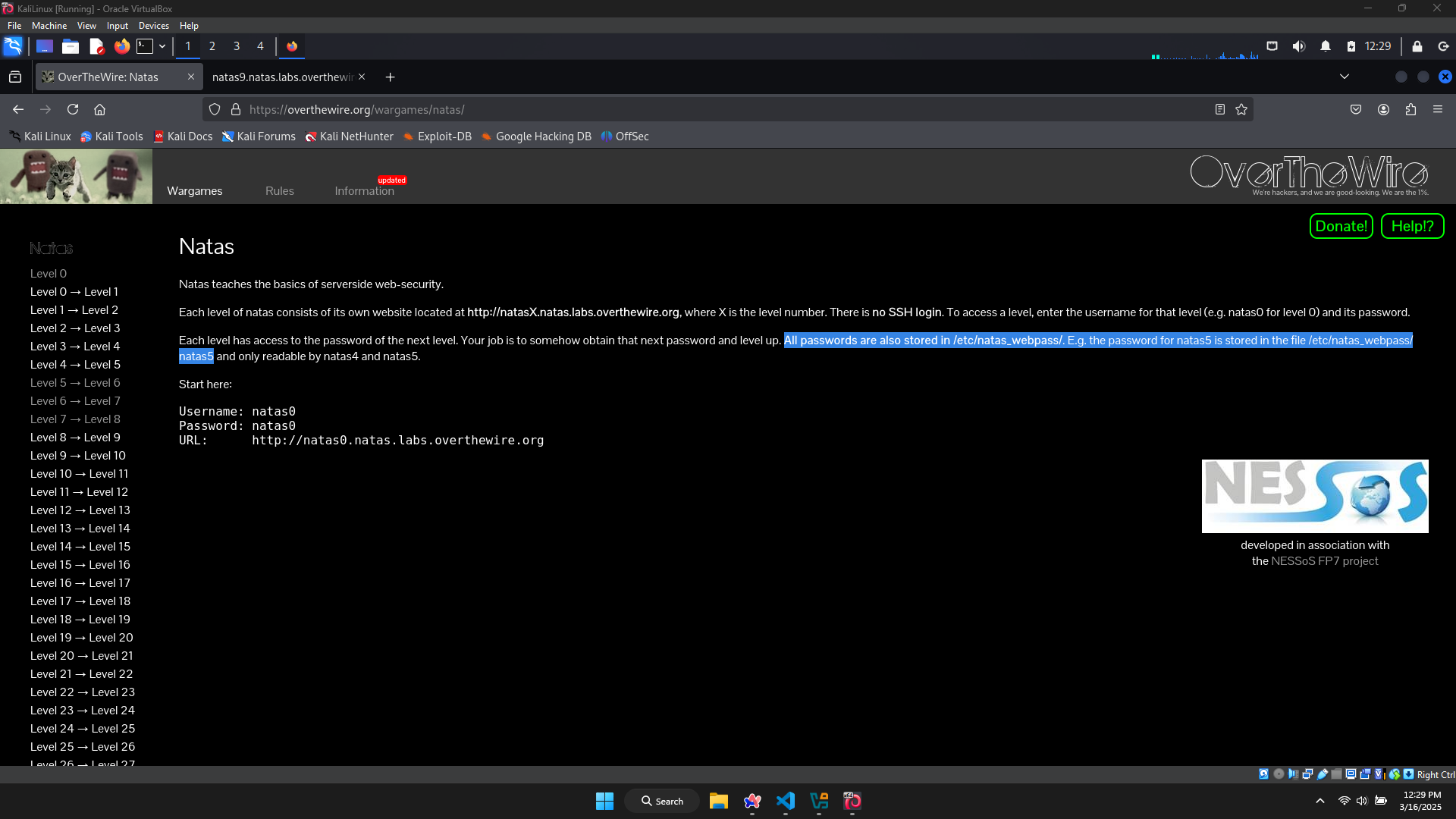
Task: Click the green Donate! button
Action: coord(1341,226)
